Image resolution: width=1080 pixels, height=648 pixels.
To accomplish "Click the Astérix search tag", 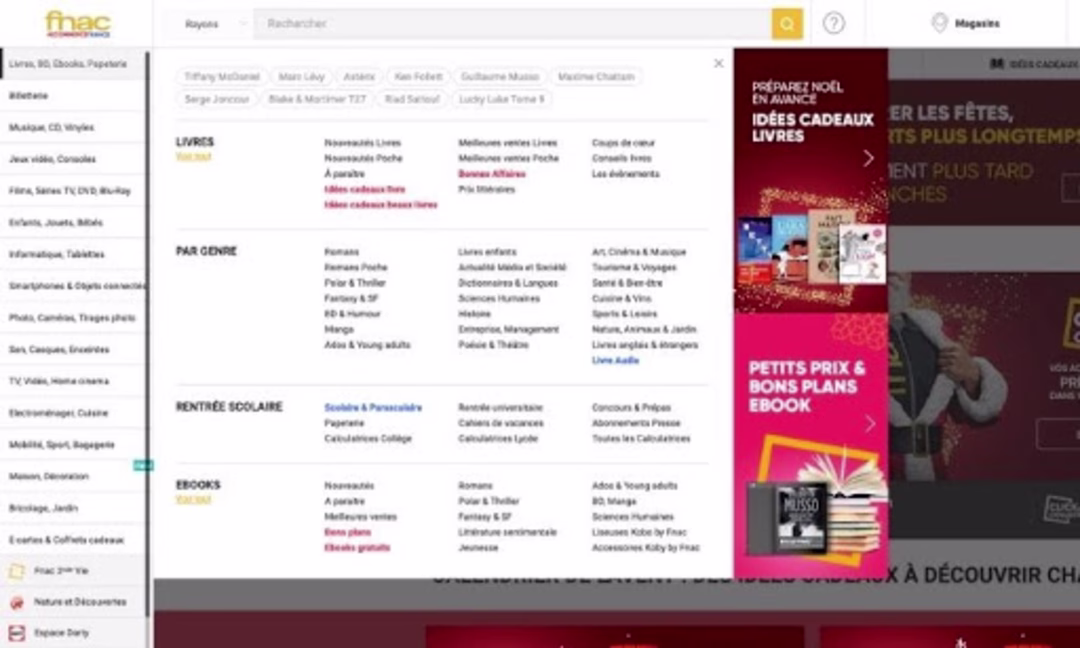I will pos(359,76).
